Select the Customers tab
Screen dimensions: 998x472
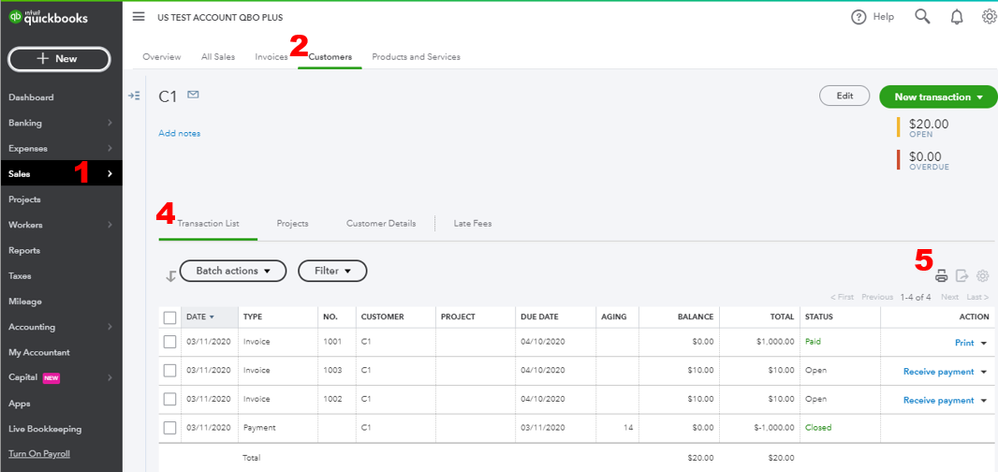tap(330, 57)
